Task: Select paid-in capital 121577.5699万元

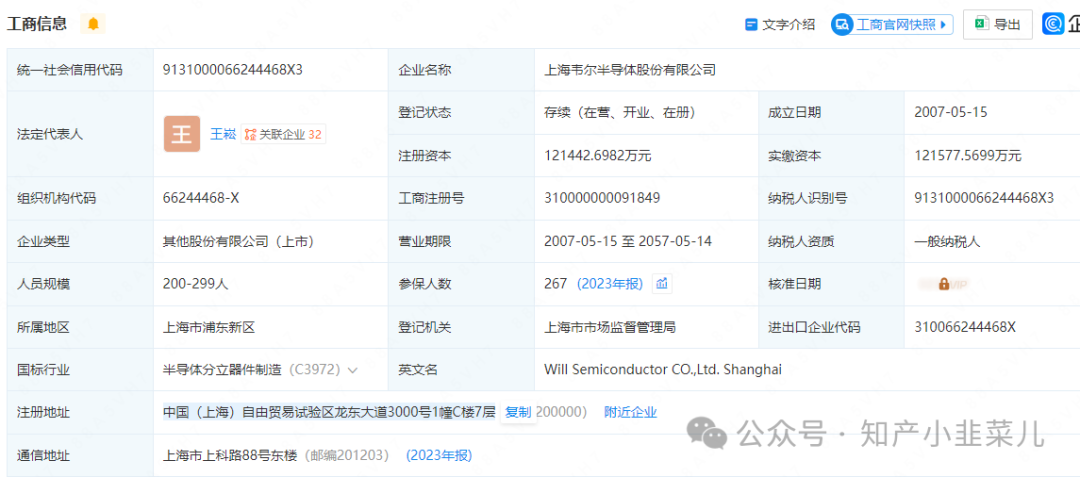Action: [x=968, y=156]
